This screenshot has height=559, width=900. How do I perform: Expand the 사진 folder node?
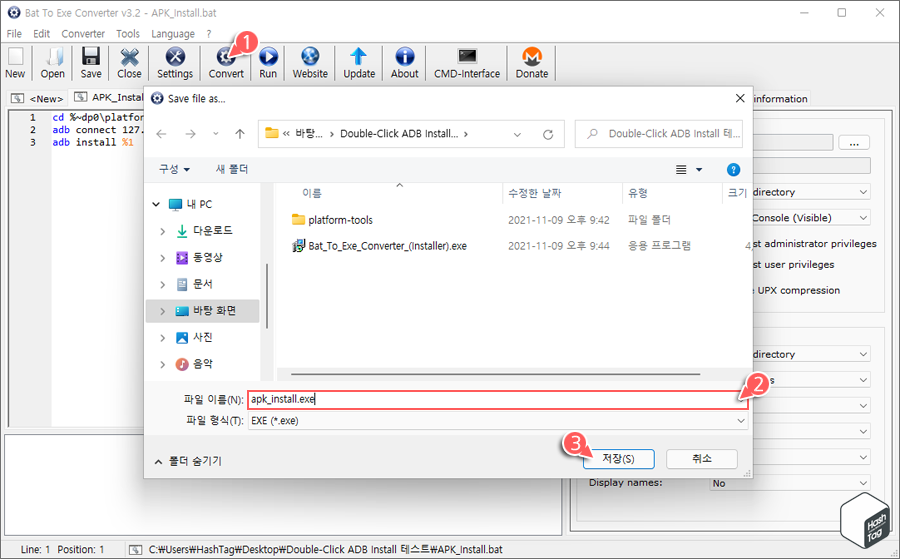coord(162,337)
